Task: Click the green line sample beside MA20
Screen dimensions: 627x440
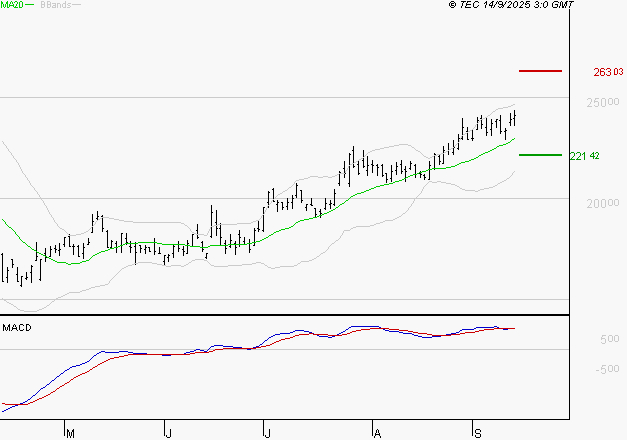Action: 29,5
